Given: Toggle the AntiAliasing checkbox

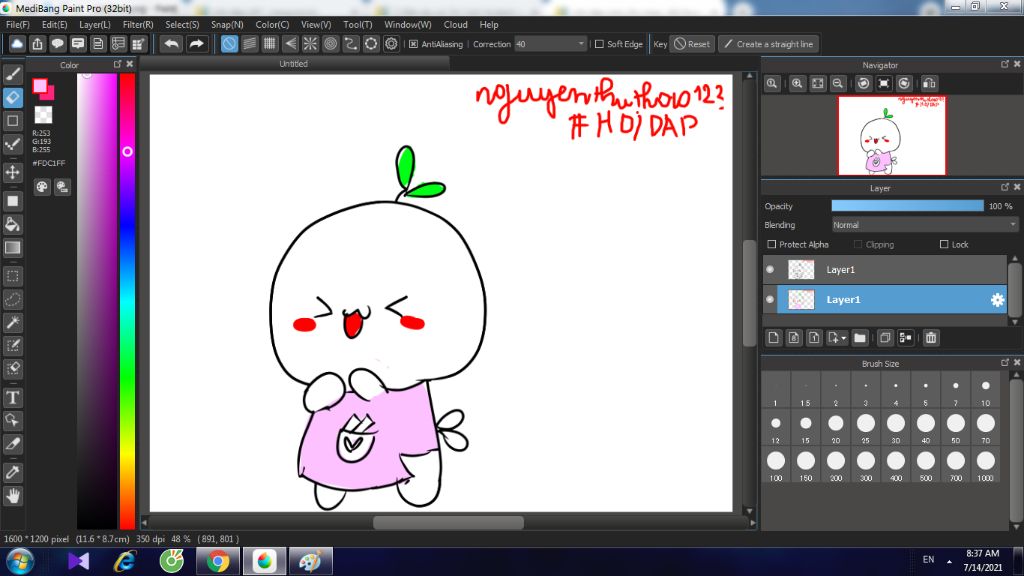Looking at the screenshot, I should (x=413, y=44).
